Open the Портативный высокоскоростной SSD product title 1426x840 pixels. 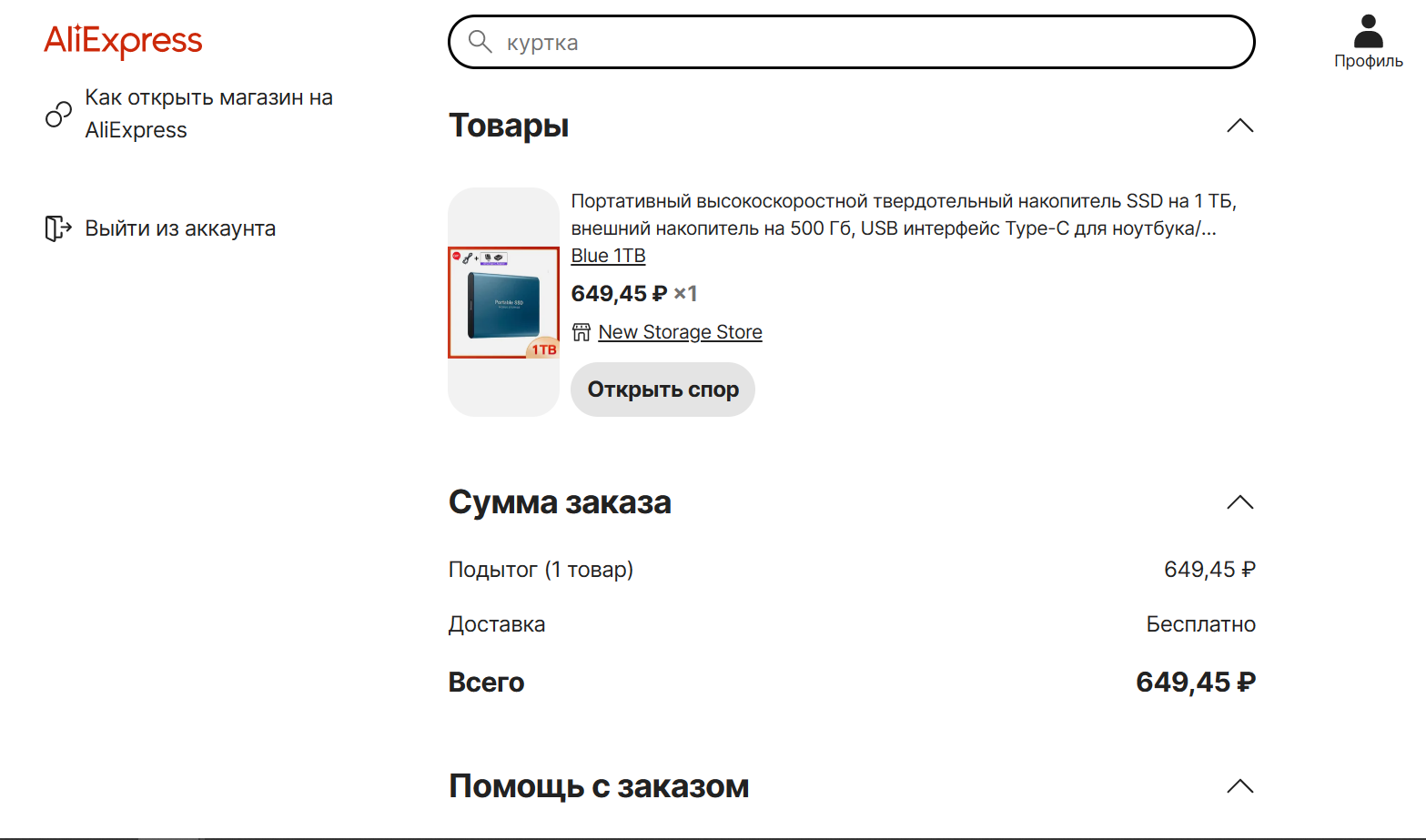click(x=904, y=215)
